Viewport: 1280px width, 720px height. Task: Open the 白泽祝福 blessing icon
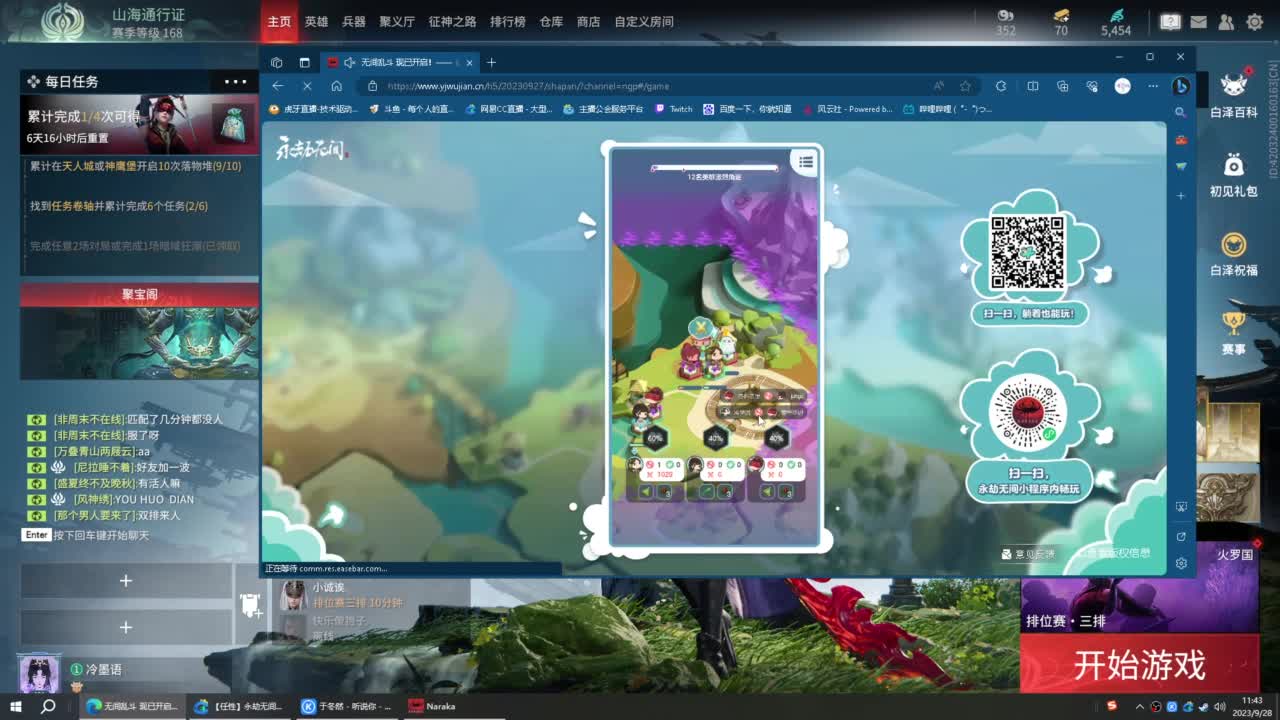(1234, 254)
